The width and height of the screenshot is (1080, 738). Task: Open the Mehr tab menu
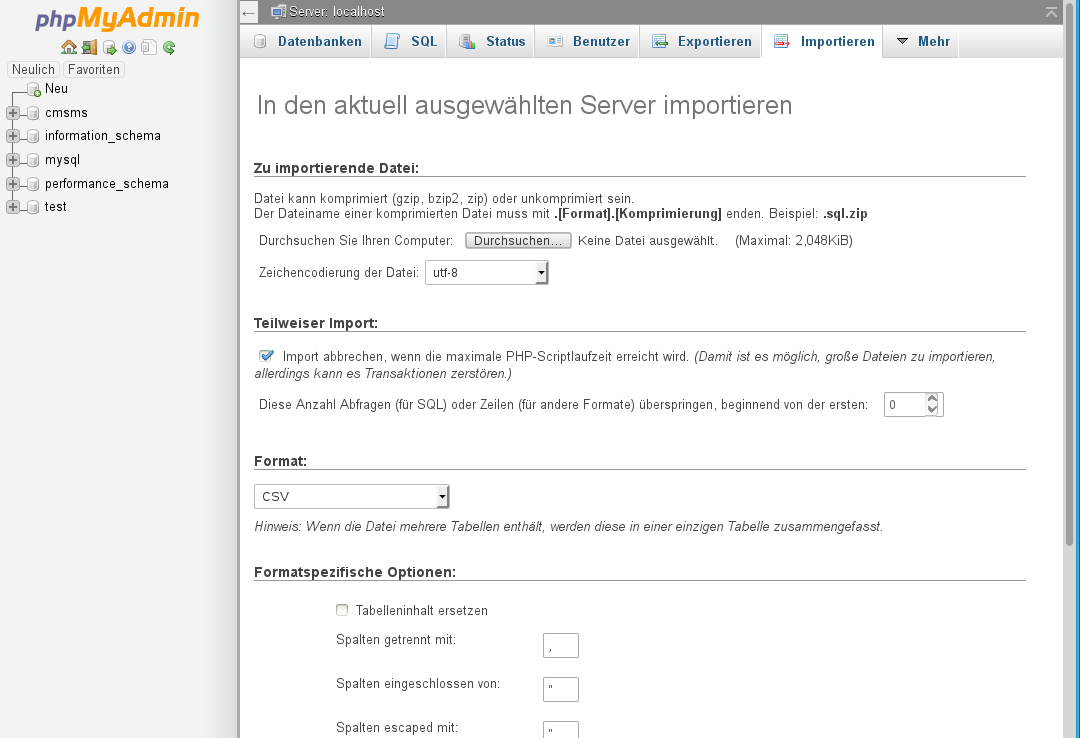(922, 42)
